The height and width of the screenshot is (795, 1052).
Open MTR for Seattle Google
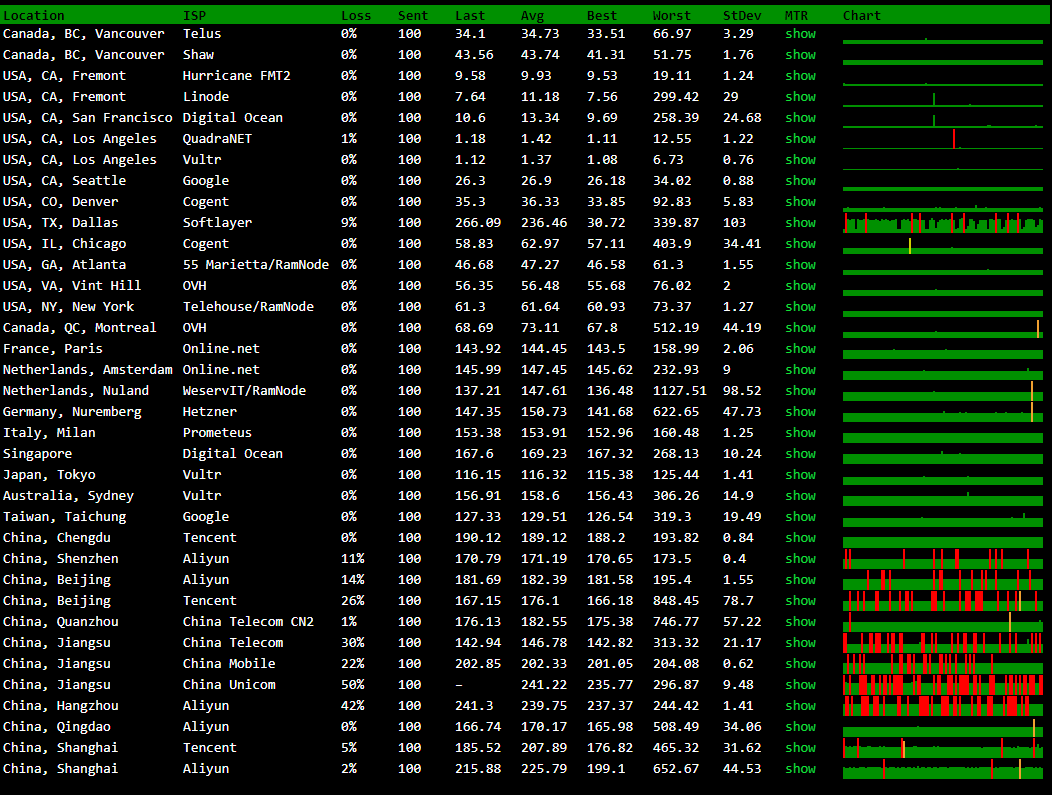click(x=800, y=180)
